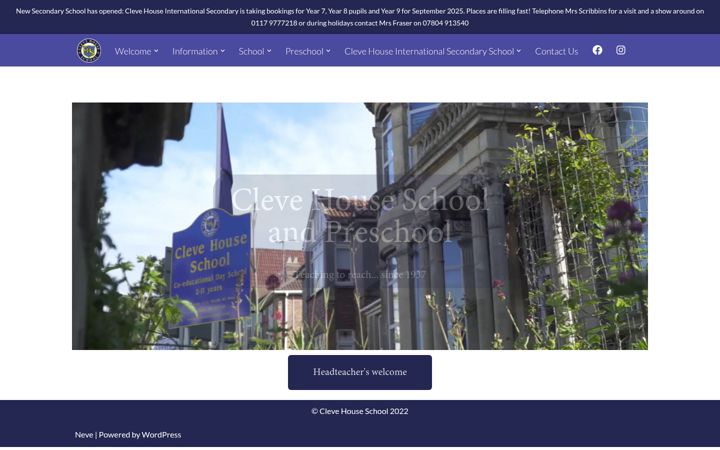Open the Welcome menu item
The width and height of the screenshot is (720, 450).
click(133, 51)
